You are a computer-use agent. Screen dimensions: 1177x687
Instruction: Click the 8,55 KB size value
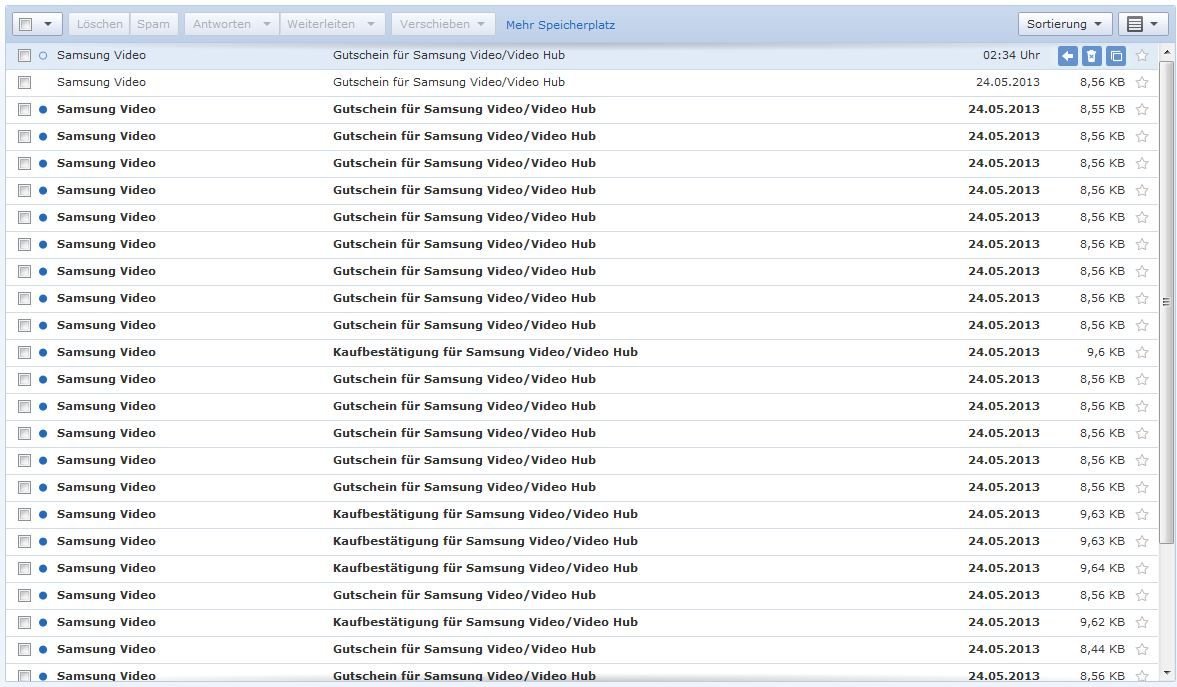click(1103, 110)
